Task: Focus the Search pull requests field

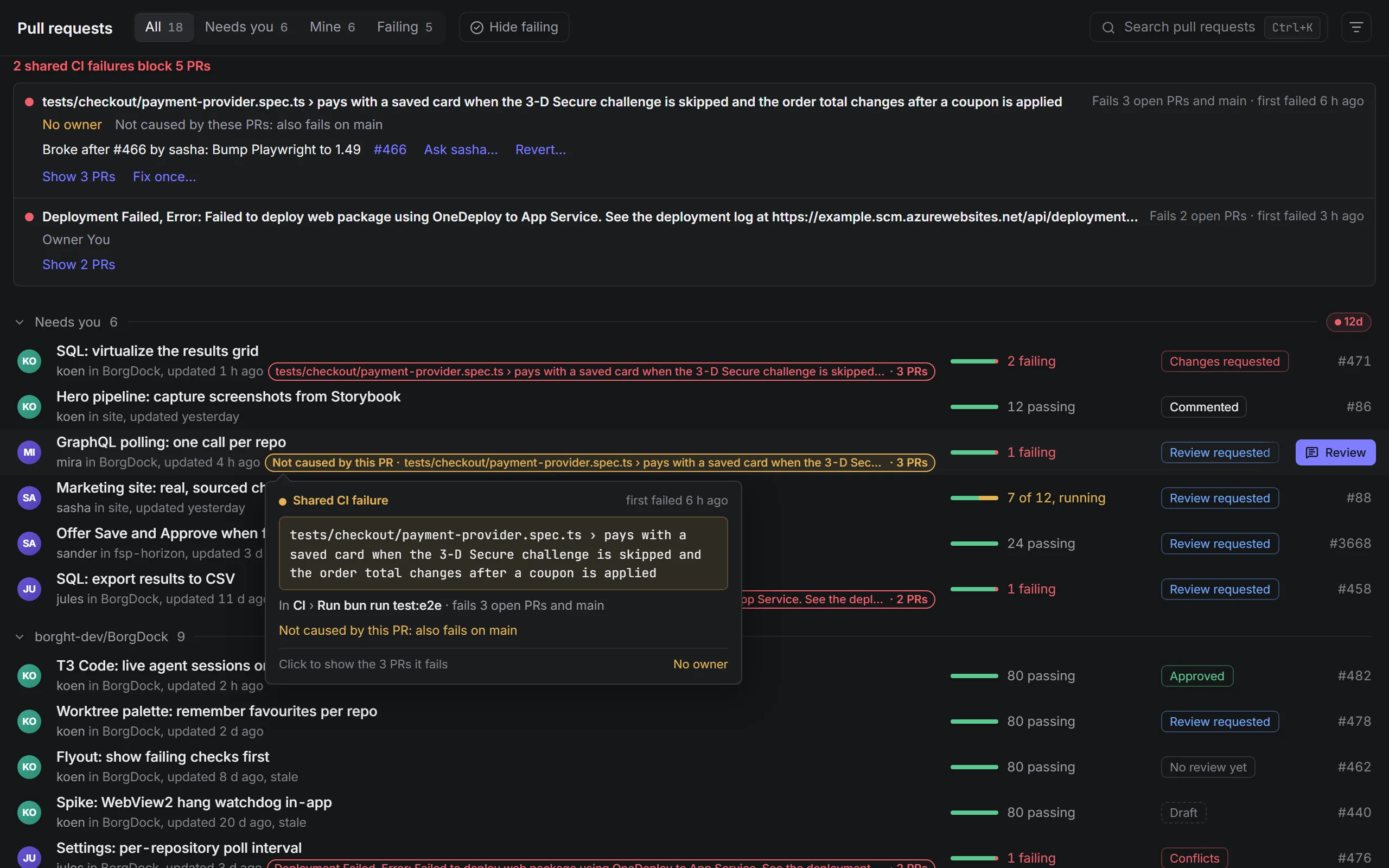Action: [1208, 27]
